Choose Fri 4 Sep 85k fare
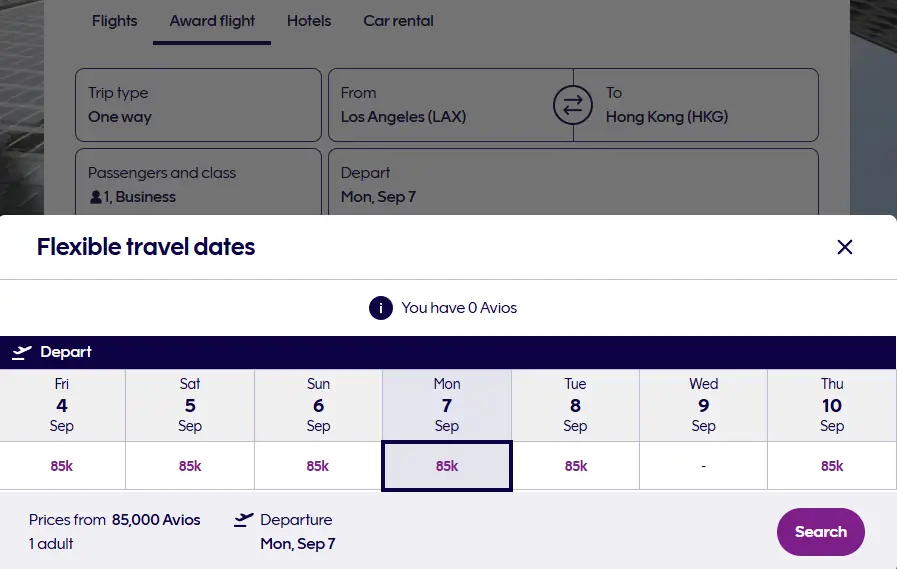Viewport: 897px width, 569px height. click(62, 466)
